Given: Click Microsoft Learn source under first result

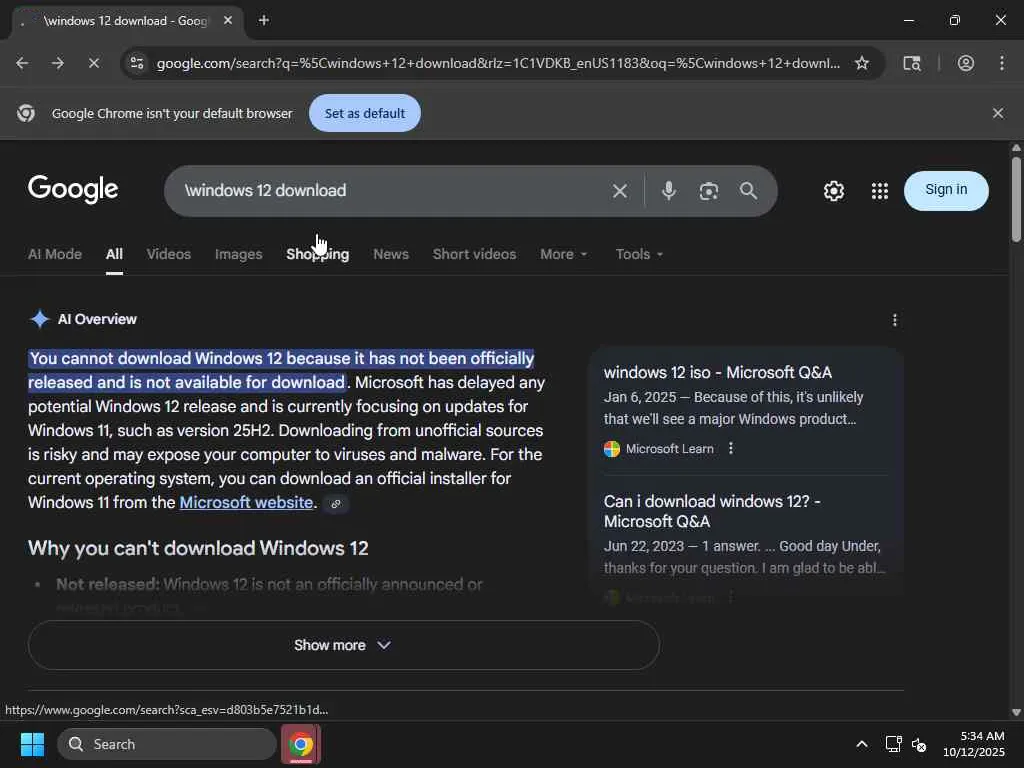Looking at the screenshot, I should pyautogui.click(x=669, y=449).
